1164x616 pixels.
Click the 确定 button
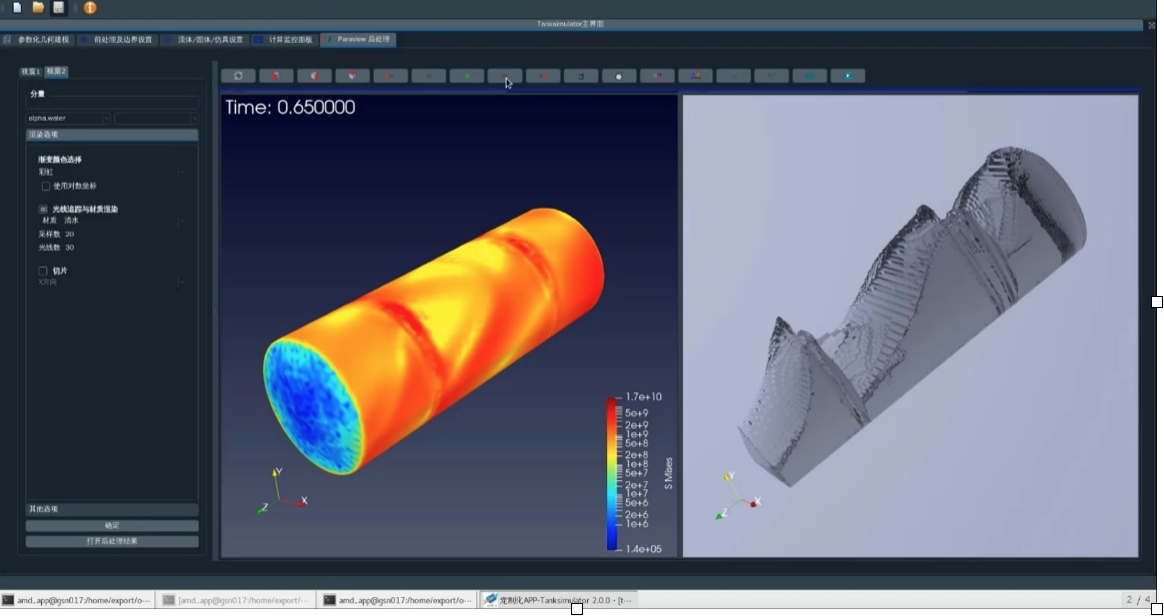coord(112,526)
